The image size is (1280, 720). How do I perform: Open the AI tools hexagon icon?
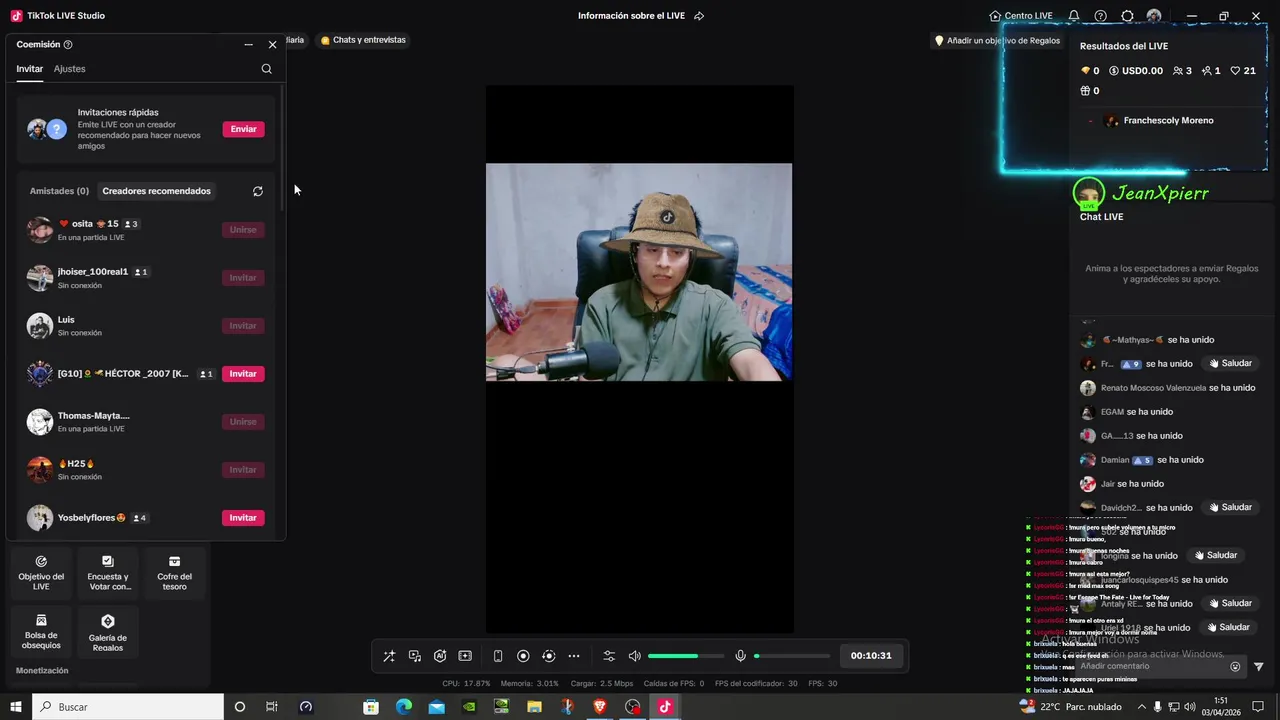440,656
